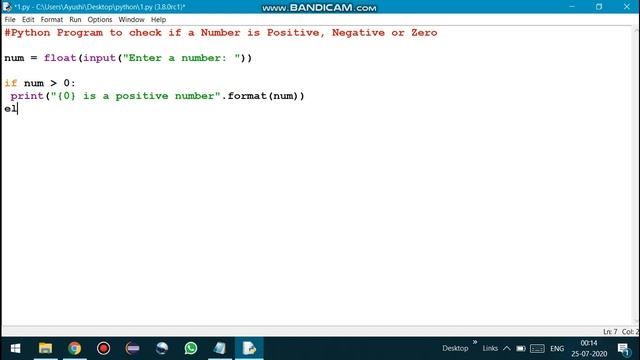Open the touch keyboard icon
The image size is (640, 360).
tap(537, 349)
